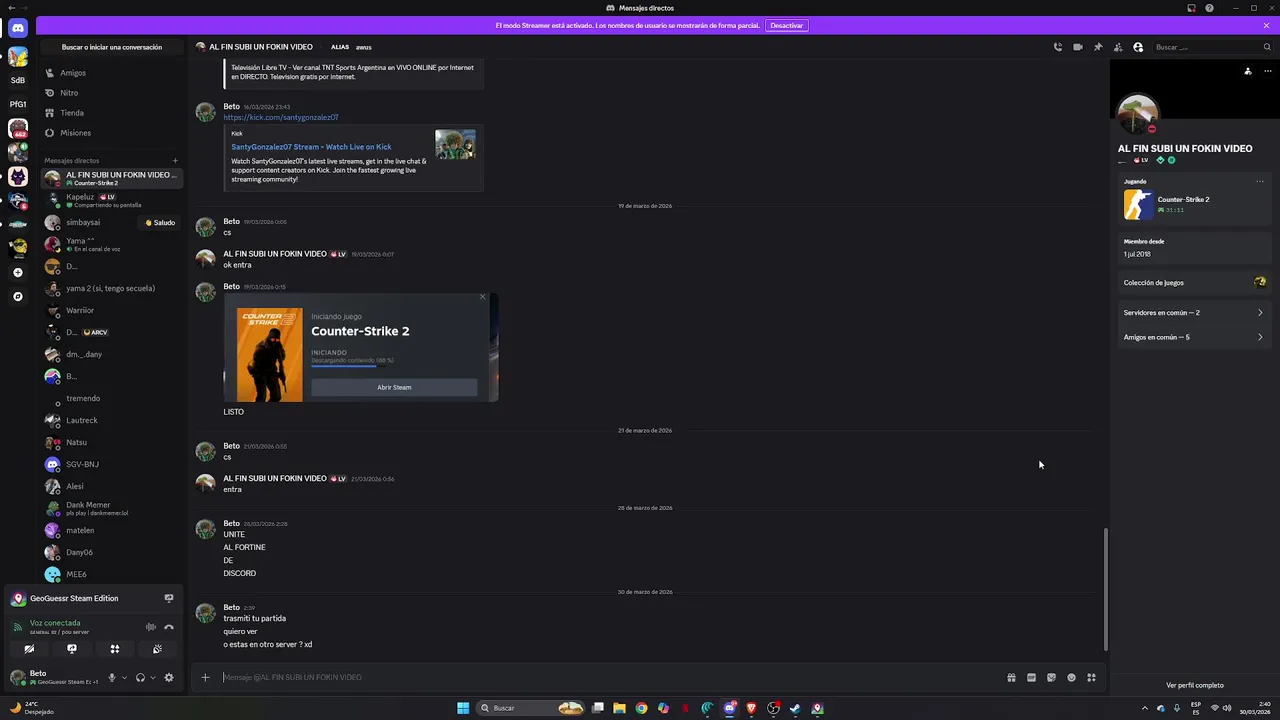Open the Counter-Strike 2 screenshot attachment
The image size is (1280, 720).
pos(360,347)
